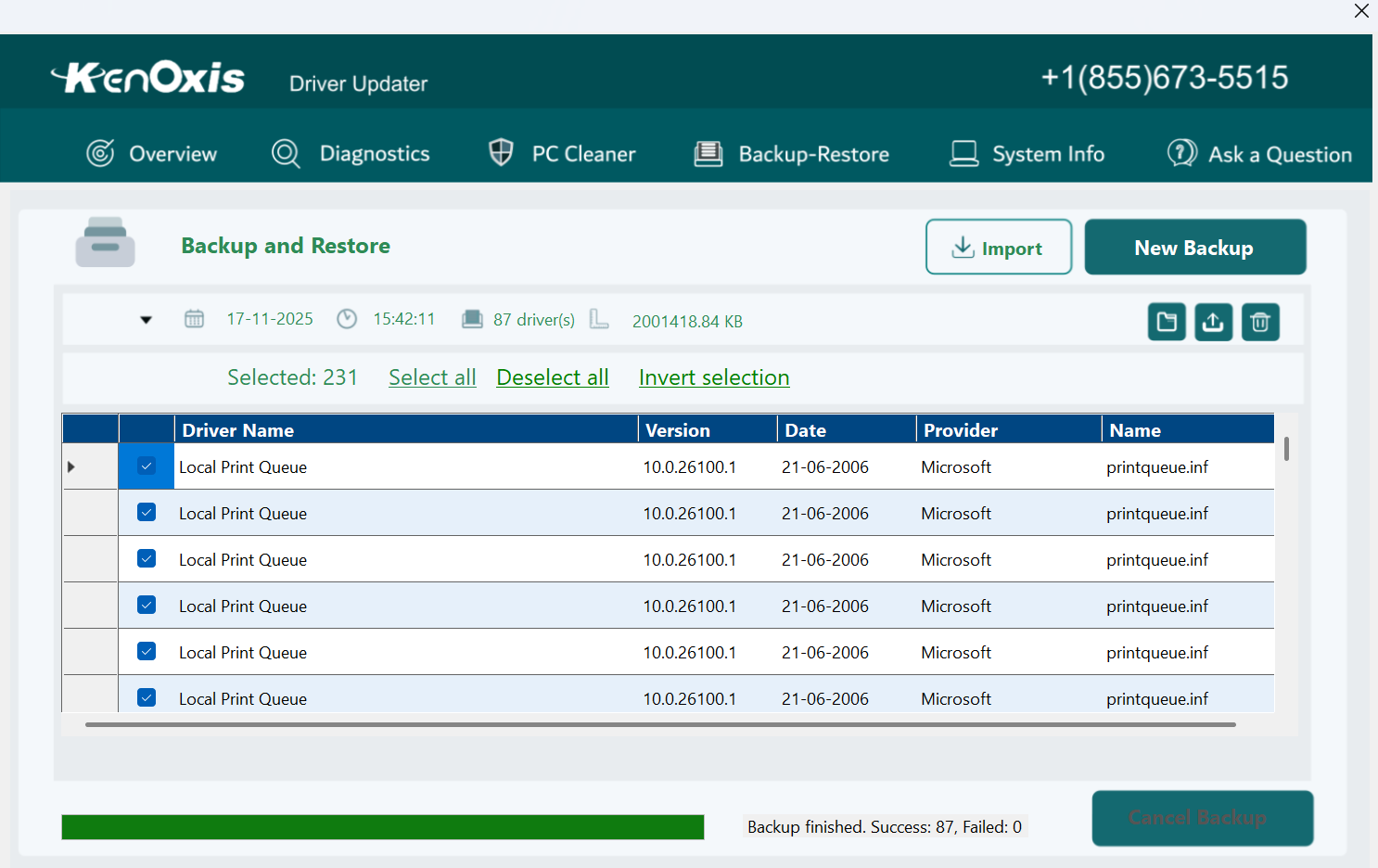Image resolution: width=1378 pixels, height=868 pixels.
Task: Toggle the last visible Local Print Queue checkbox
Action: point(146,697)
